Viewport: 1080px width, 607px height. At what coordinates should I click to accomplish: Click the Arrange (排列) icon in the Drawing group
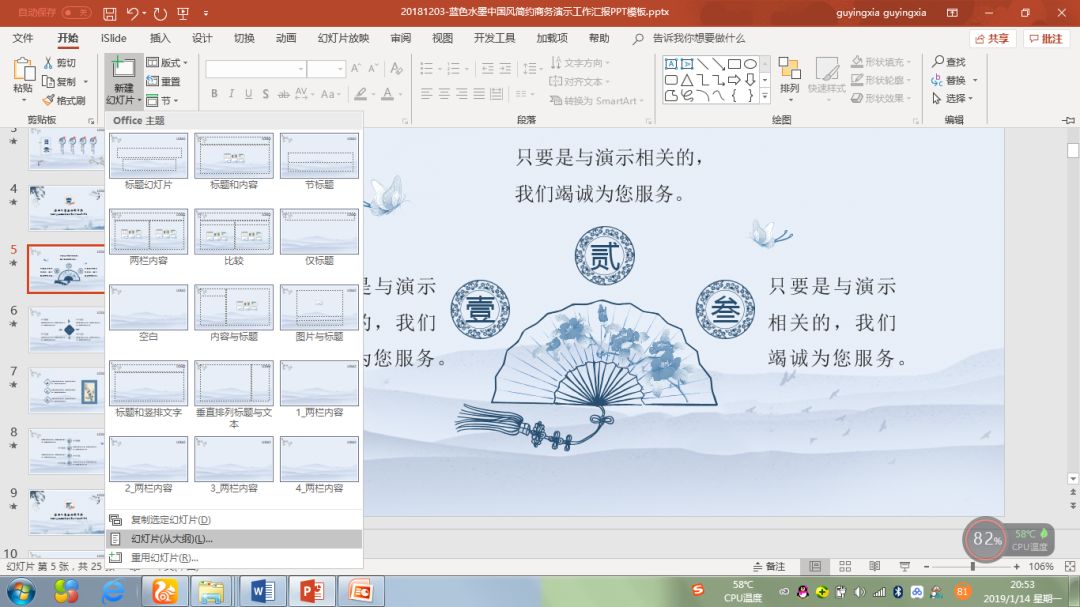pos(789,78)
